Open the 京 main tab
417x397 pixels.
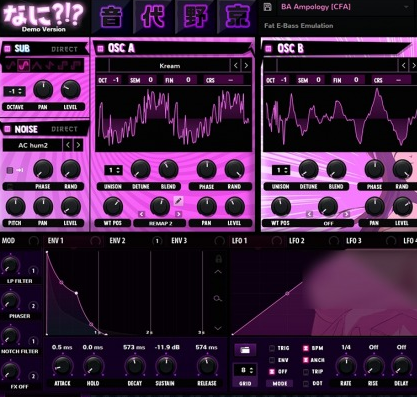click(x=237, y=16)
